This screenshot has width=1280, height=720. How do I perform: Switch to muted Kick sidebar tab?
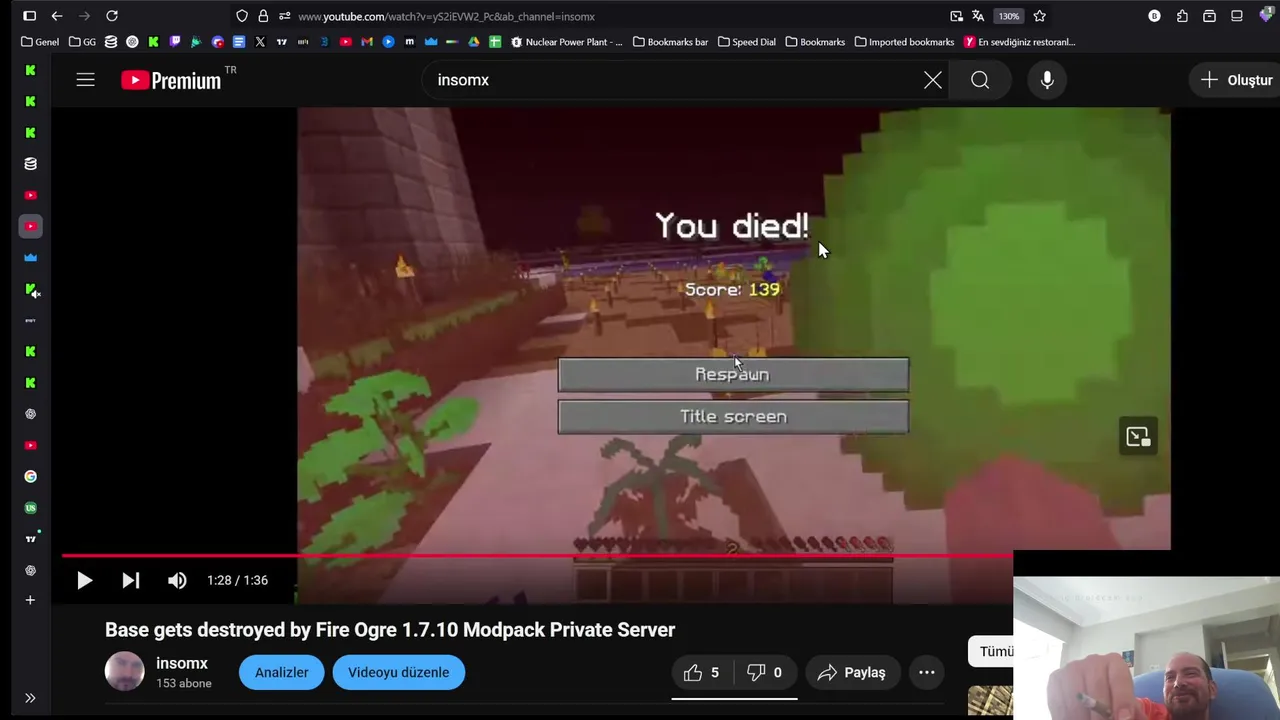[x=31, y=290]
